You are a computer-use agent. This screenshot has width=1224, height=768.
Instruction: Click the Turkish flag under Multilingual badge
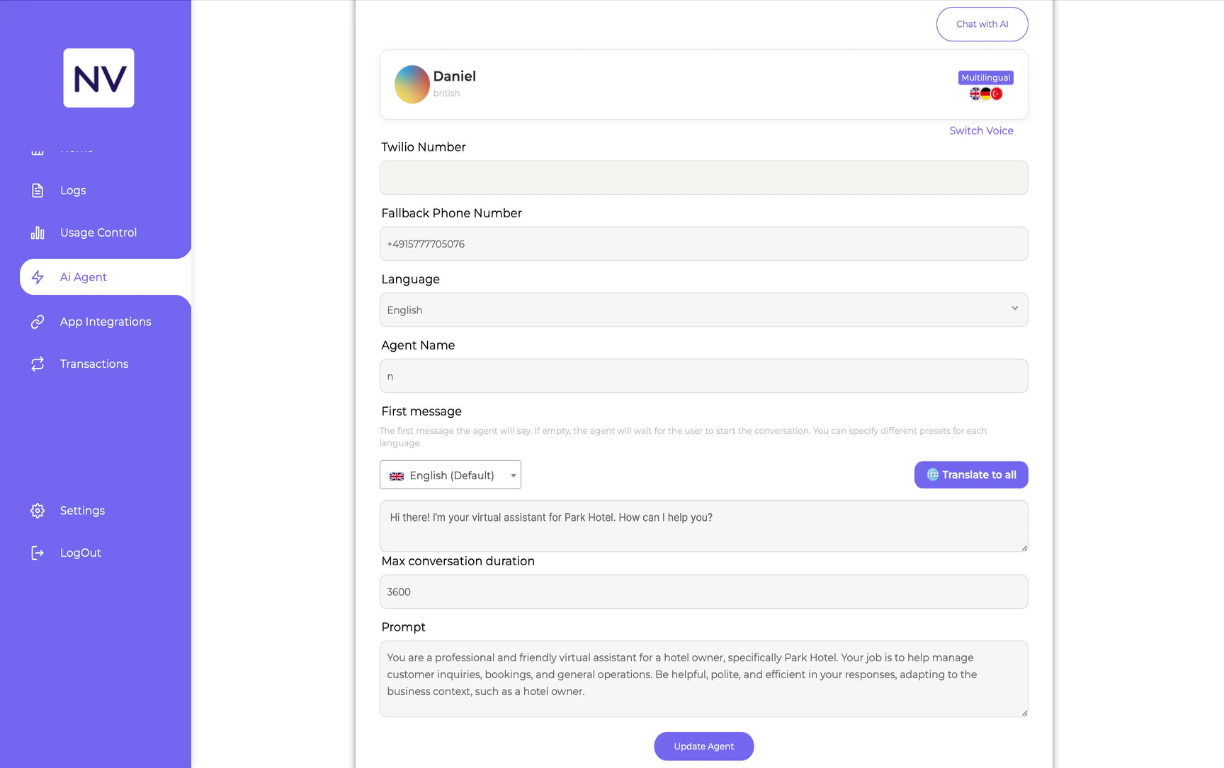997,93
